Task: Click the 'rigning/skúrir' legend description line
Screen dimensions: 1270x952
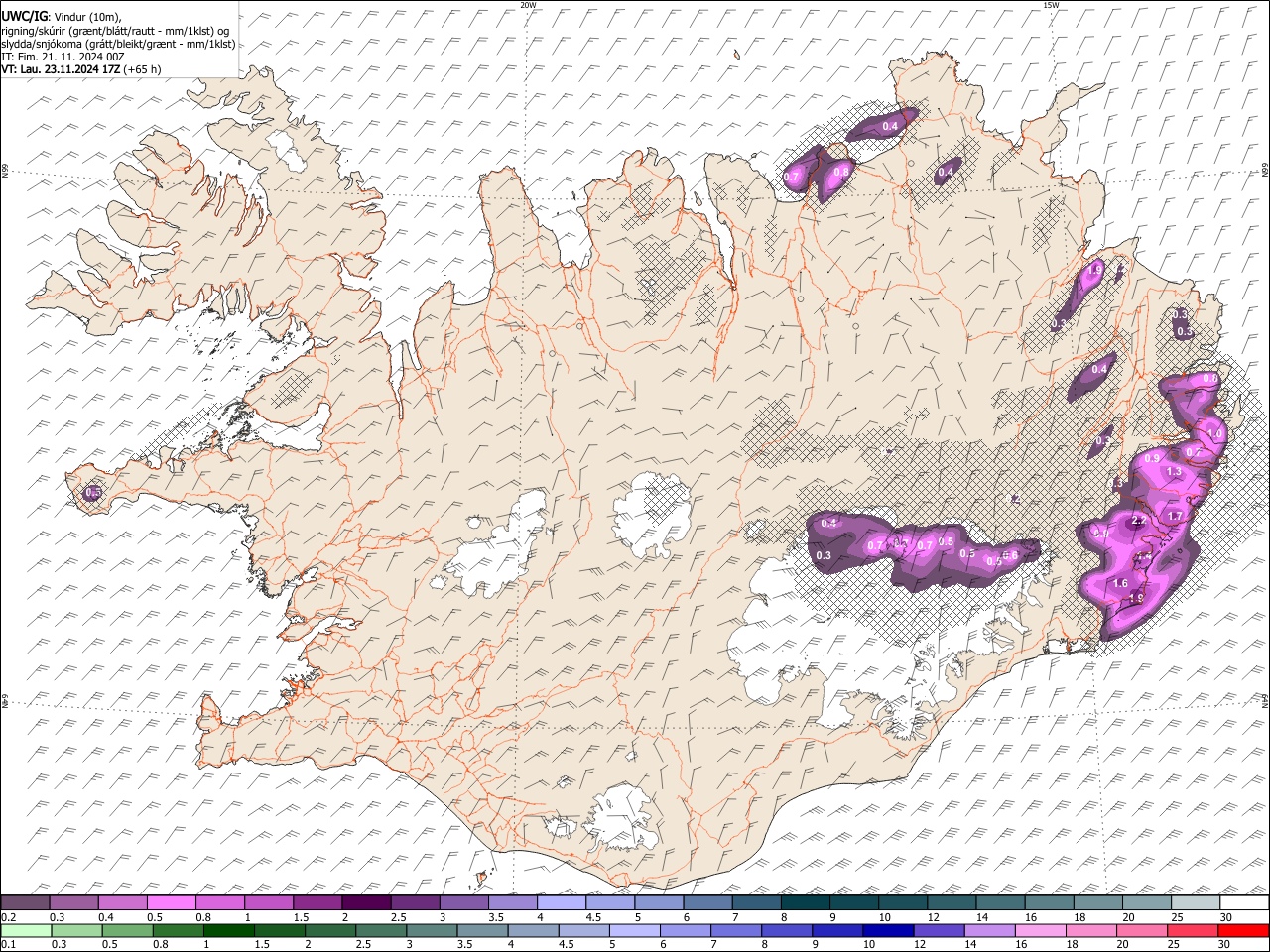Action: (x=114, y=30)
